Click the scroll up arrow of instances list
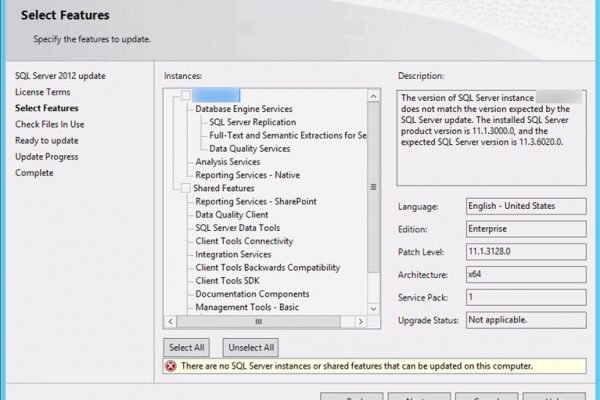Viewport: 600px width, 400px height. [x=373, y=96]
